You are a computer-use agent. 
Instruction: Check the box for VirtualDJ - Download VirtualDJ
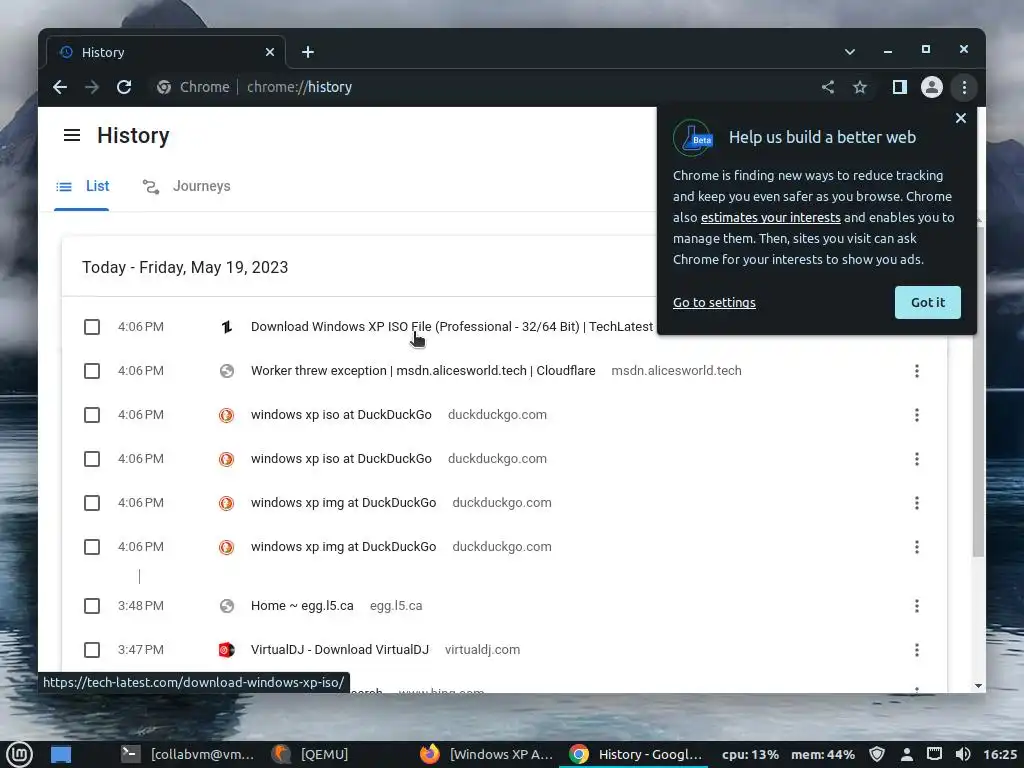coord(92,650)
